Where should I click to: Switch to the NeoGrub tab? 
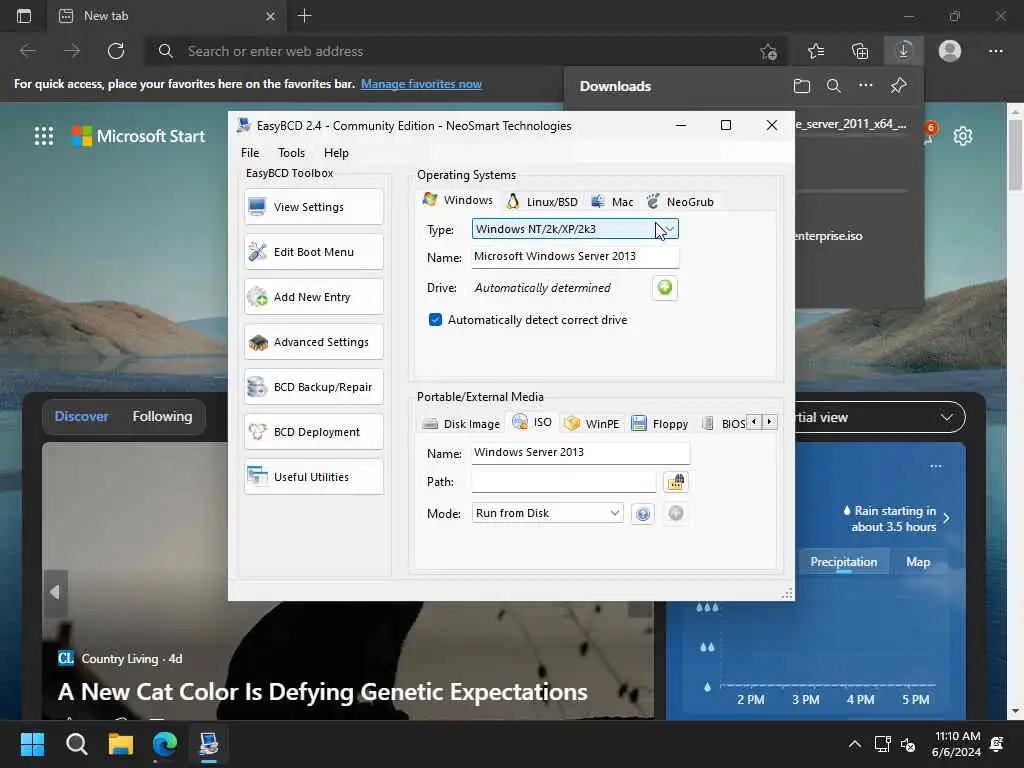pos(680,202)
